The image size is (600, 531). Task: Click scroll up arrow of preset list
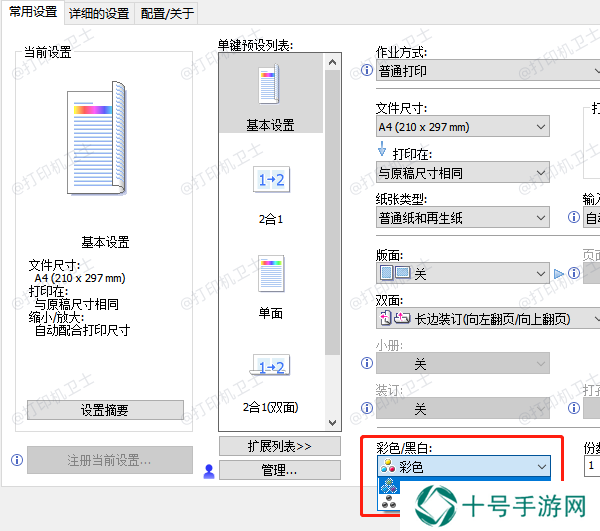tap(332, 62)
